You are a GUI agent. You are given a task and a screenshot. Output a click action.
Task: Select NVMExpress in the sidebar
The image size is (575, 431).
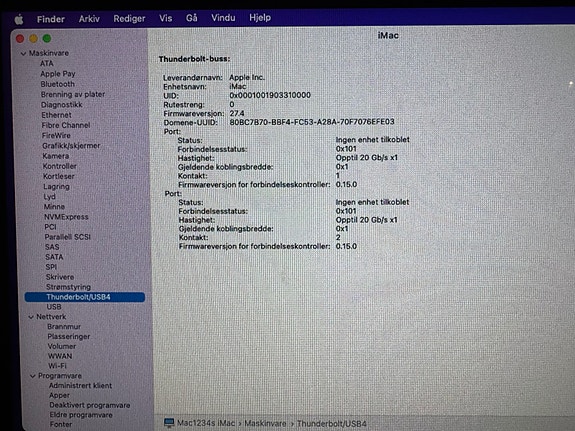point(66,217)
